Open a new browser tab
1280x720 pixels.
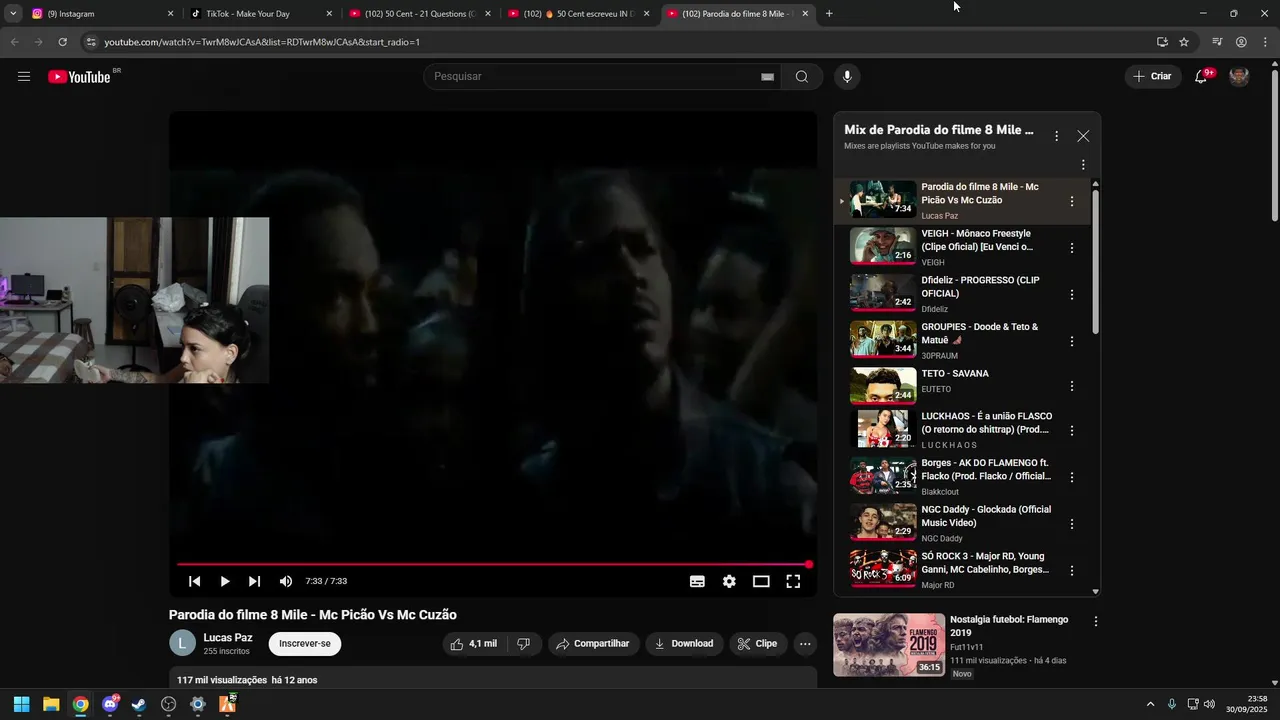click(x=829, y=14)
